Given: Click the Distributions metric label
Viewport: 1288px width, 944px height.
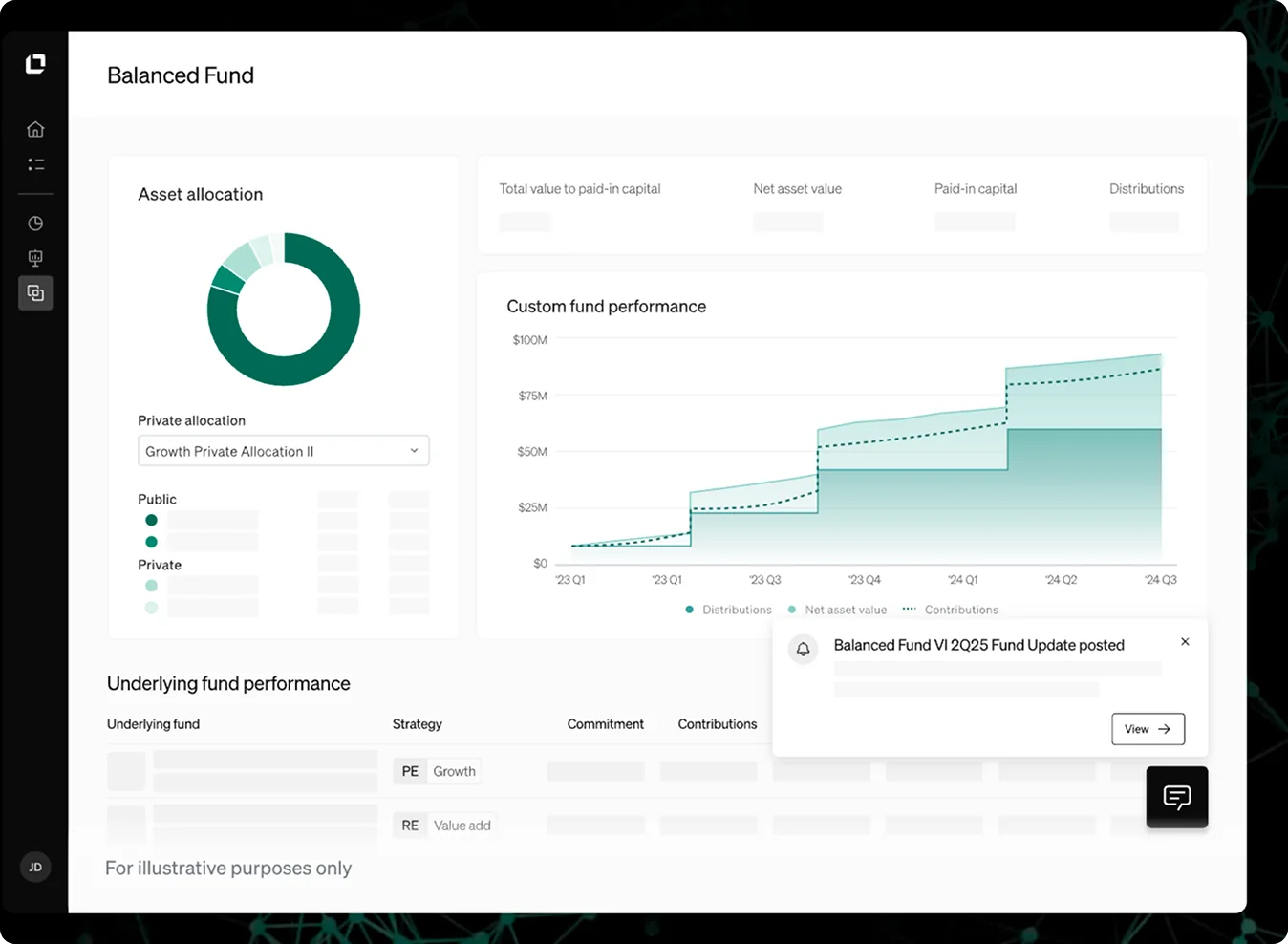Looking at the screenshot, I should [1147, 189].
